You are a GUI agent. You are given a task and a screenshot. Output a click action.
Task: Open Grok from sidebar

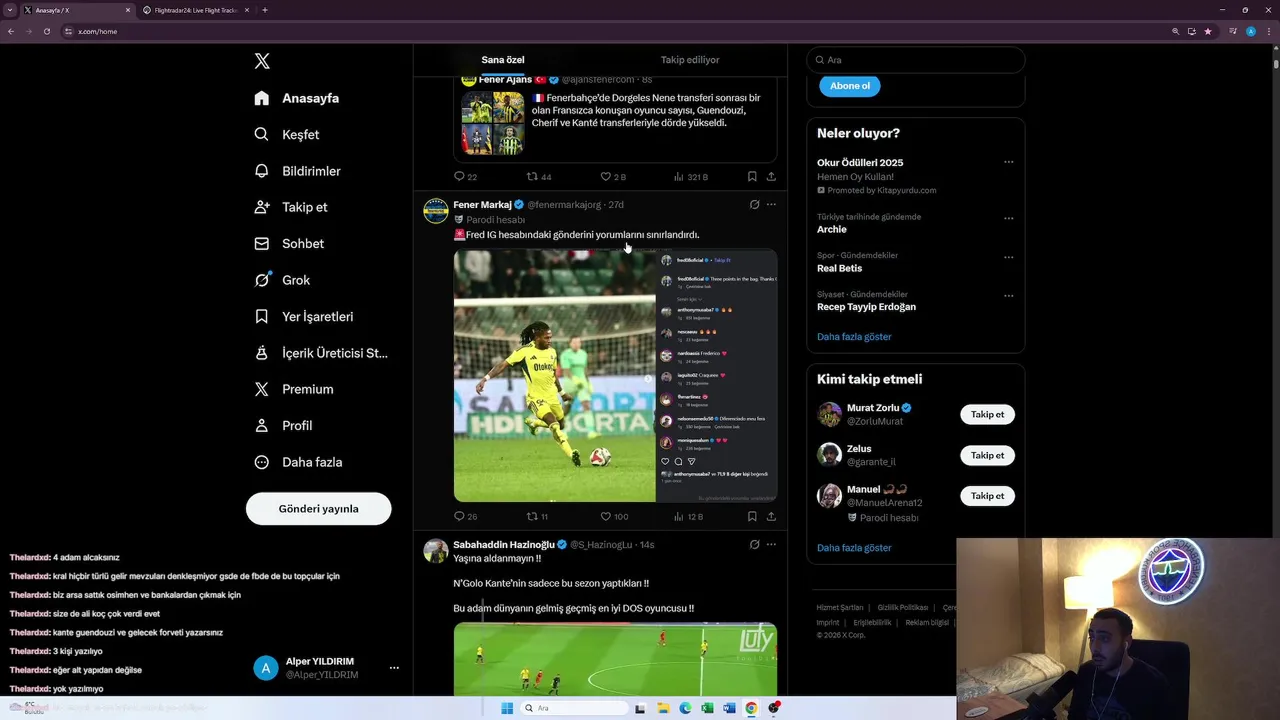(x=282, y=280)
